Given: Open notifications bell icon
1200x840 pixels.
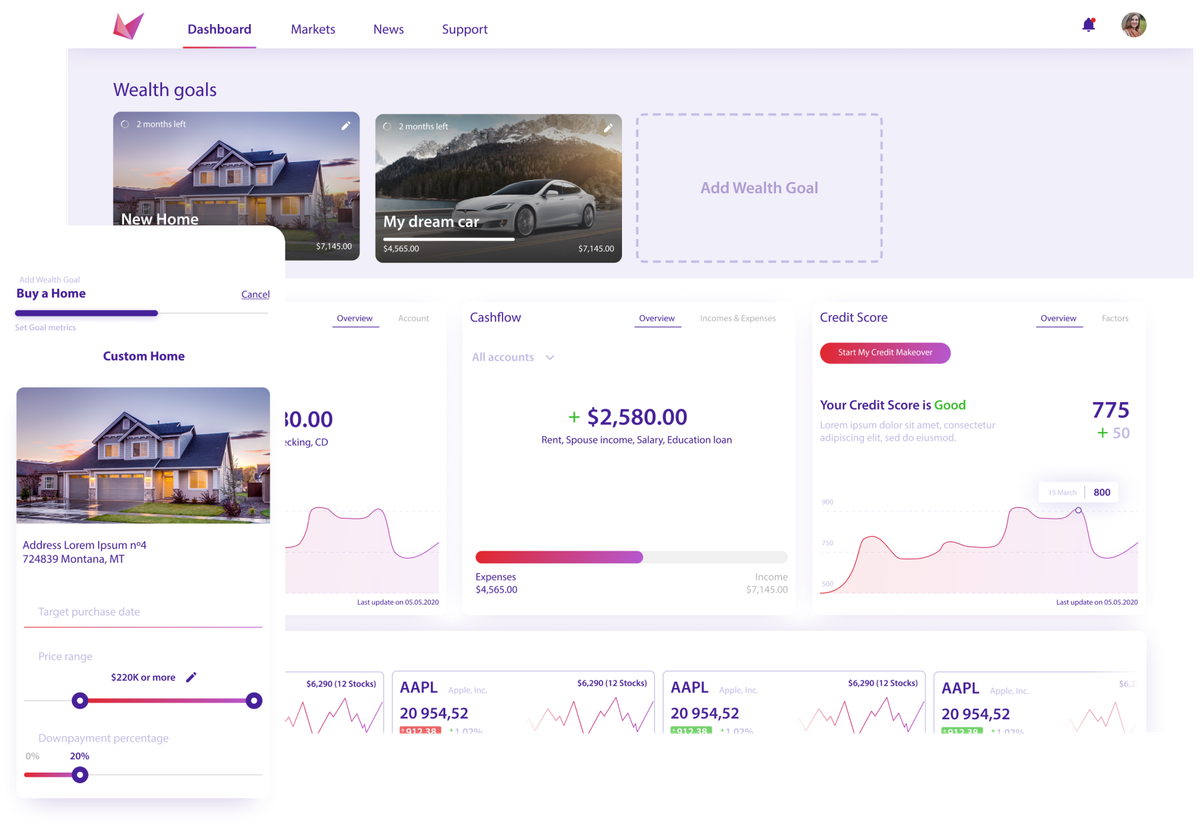Looking at the screenshot, I should (x=1089, y=25).
